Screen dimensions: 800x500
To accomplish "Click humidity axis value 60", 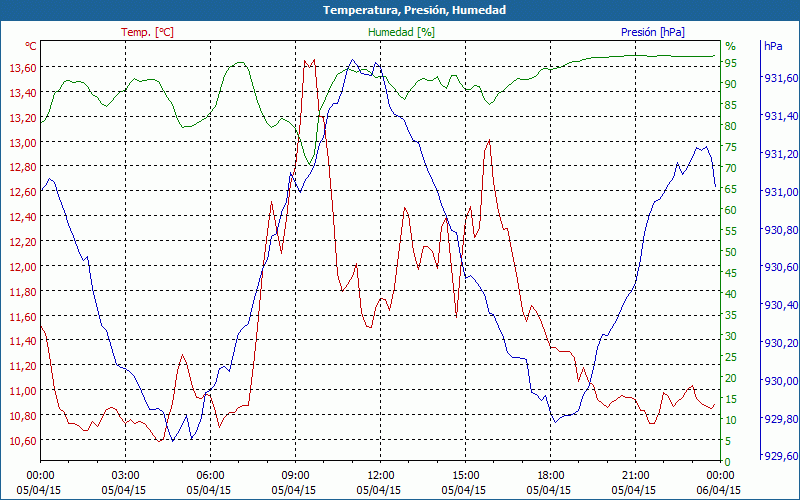I will (731, 210).
